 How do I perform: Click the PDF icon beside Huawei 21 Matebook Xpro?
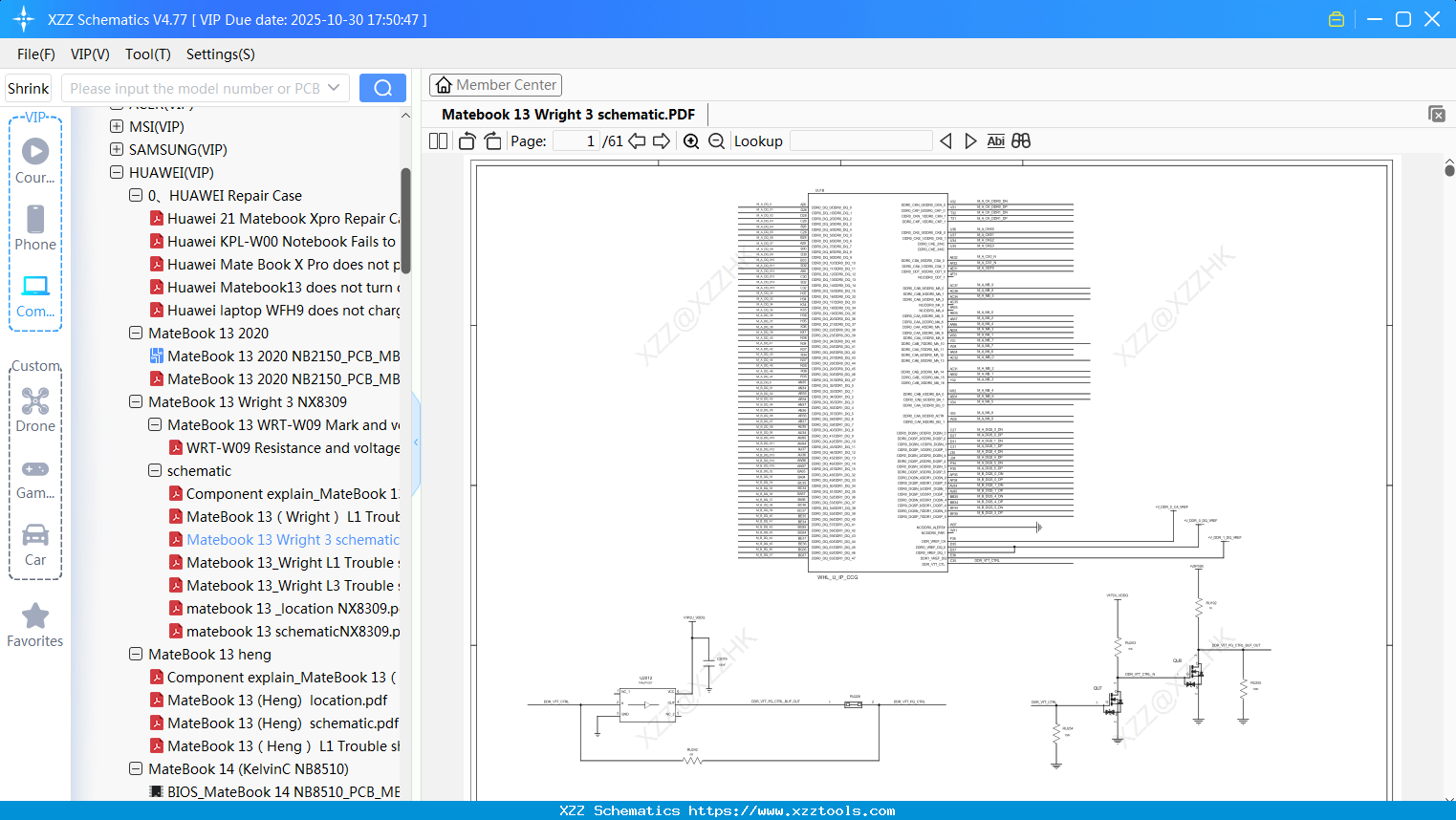(x=157, y=219)
